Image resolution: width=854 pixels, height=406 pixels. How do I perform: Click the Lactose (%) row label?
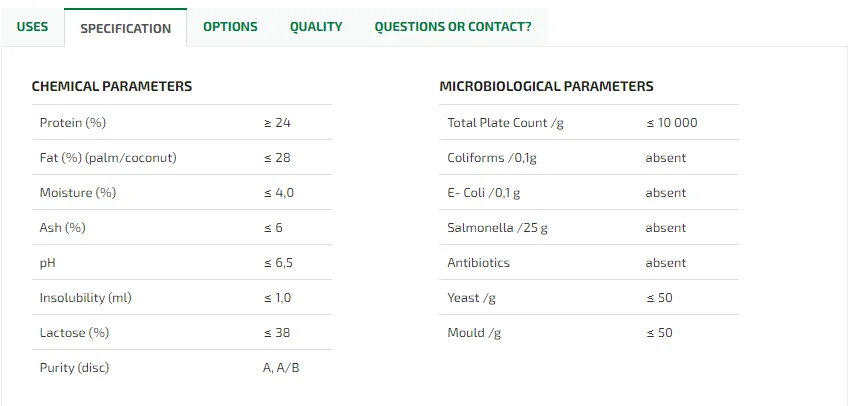pos(75,333)
